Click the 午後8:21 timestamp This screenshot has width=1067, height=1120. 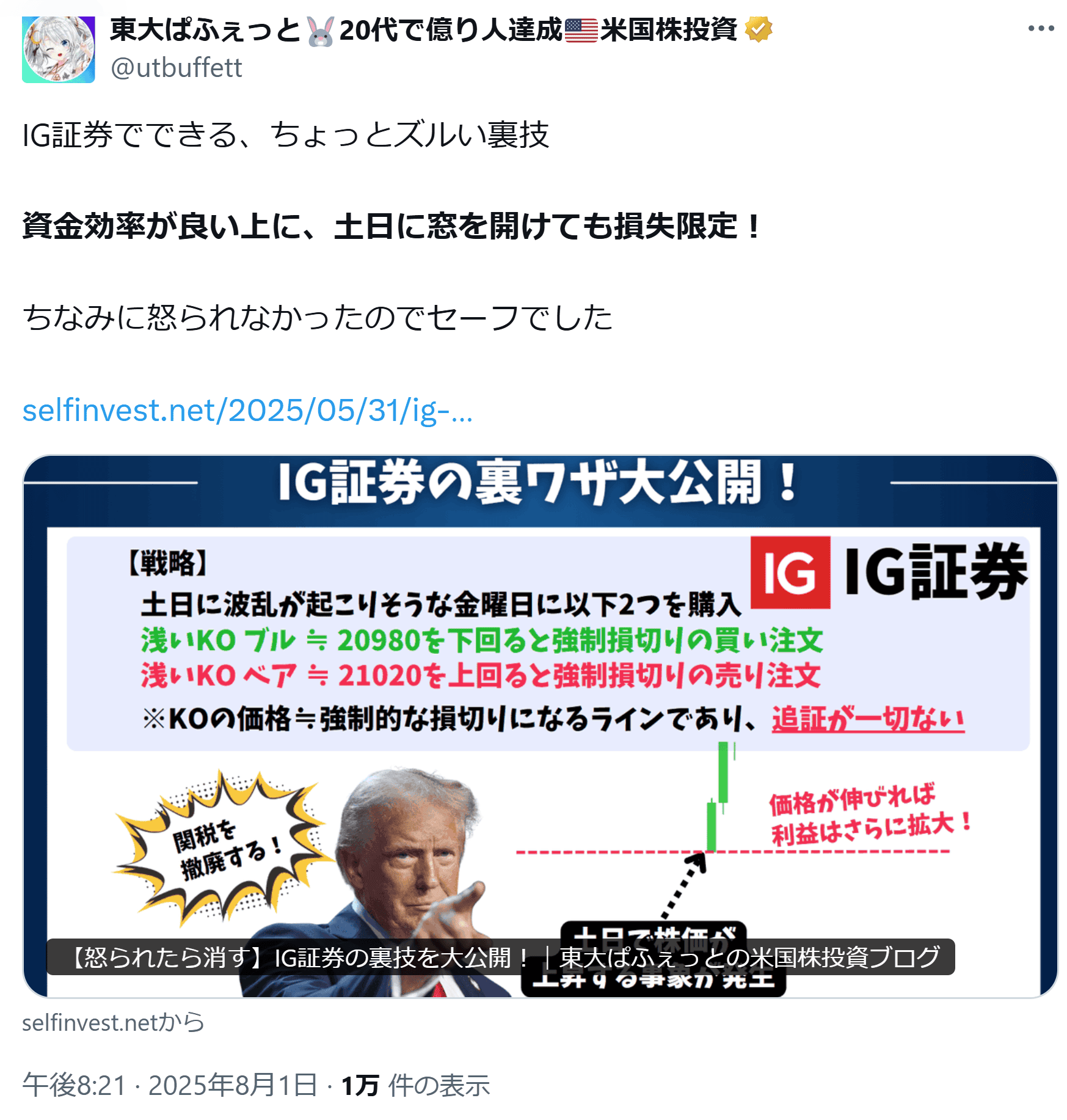tap(74, 1085)
